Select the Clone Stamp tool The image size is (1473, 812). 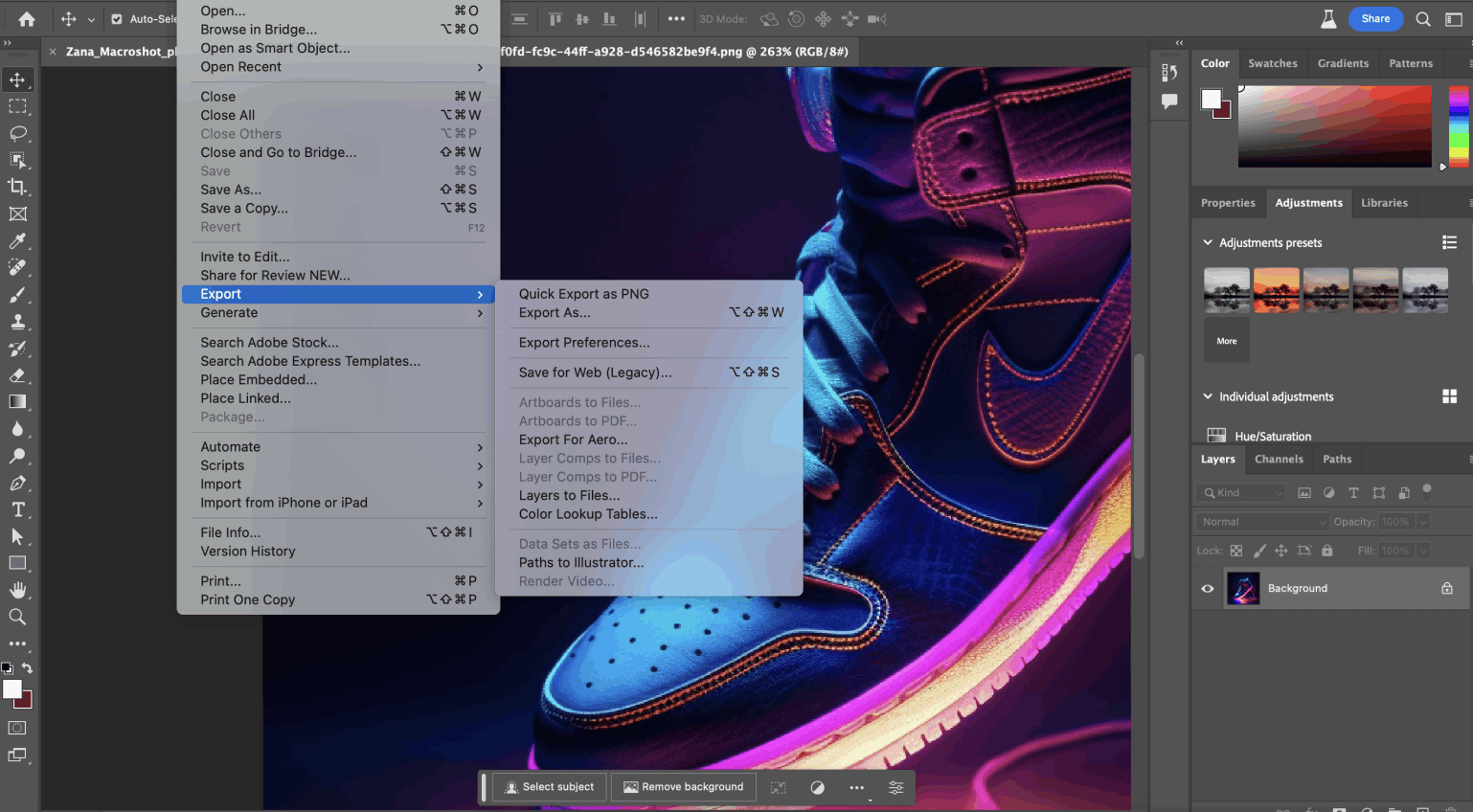click(18, 322)
